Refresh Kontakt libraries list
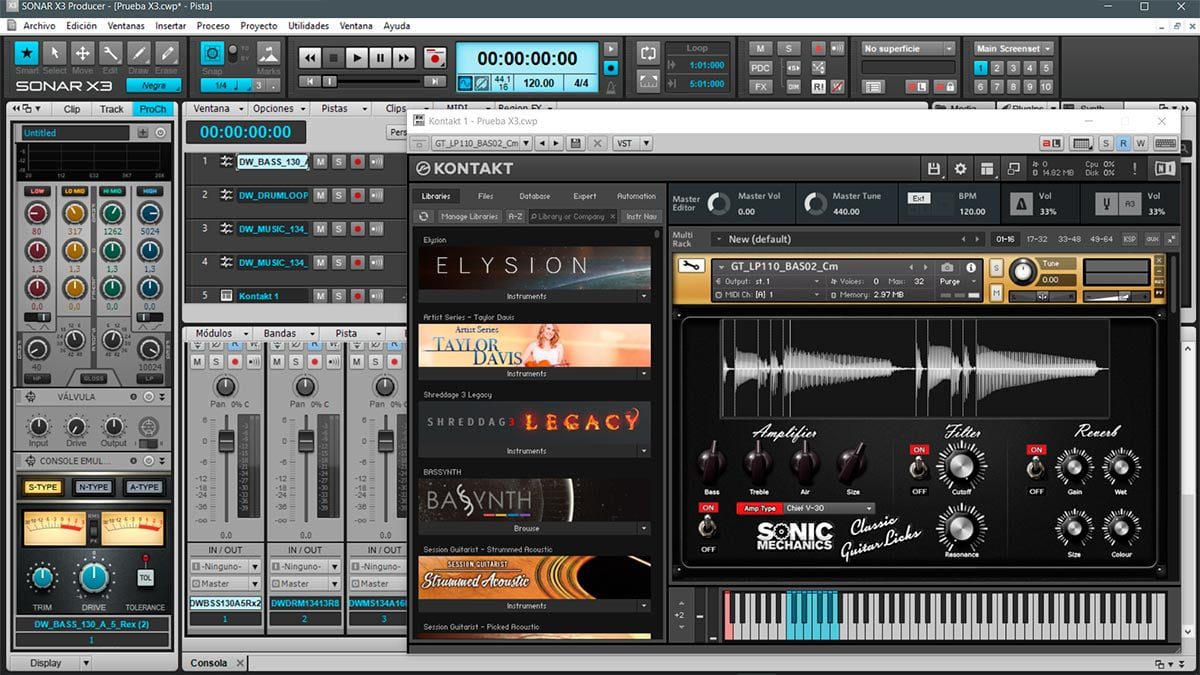The height and width of the screenshot is (675, 1200). (424, 216)
